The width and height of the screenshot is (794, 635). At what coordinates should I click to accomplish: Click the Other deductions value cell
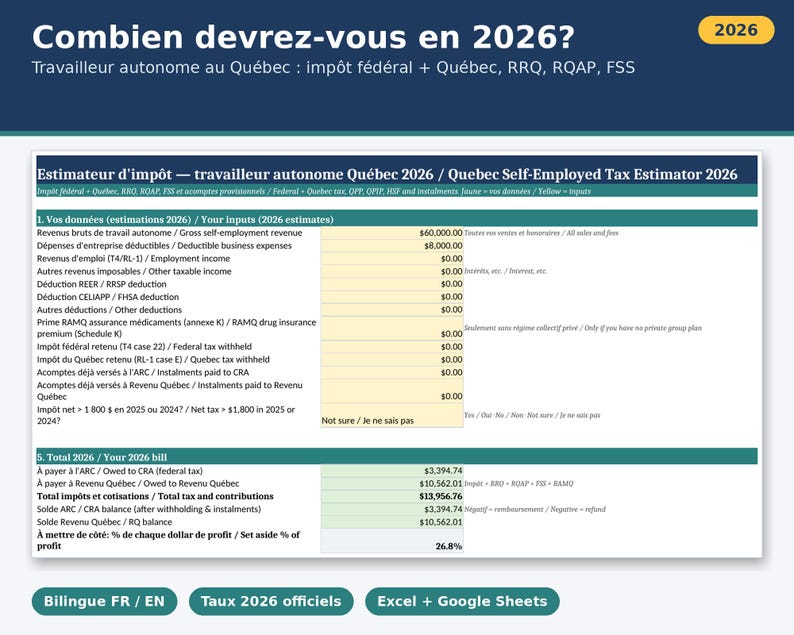392,309
